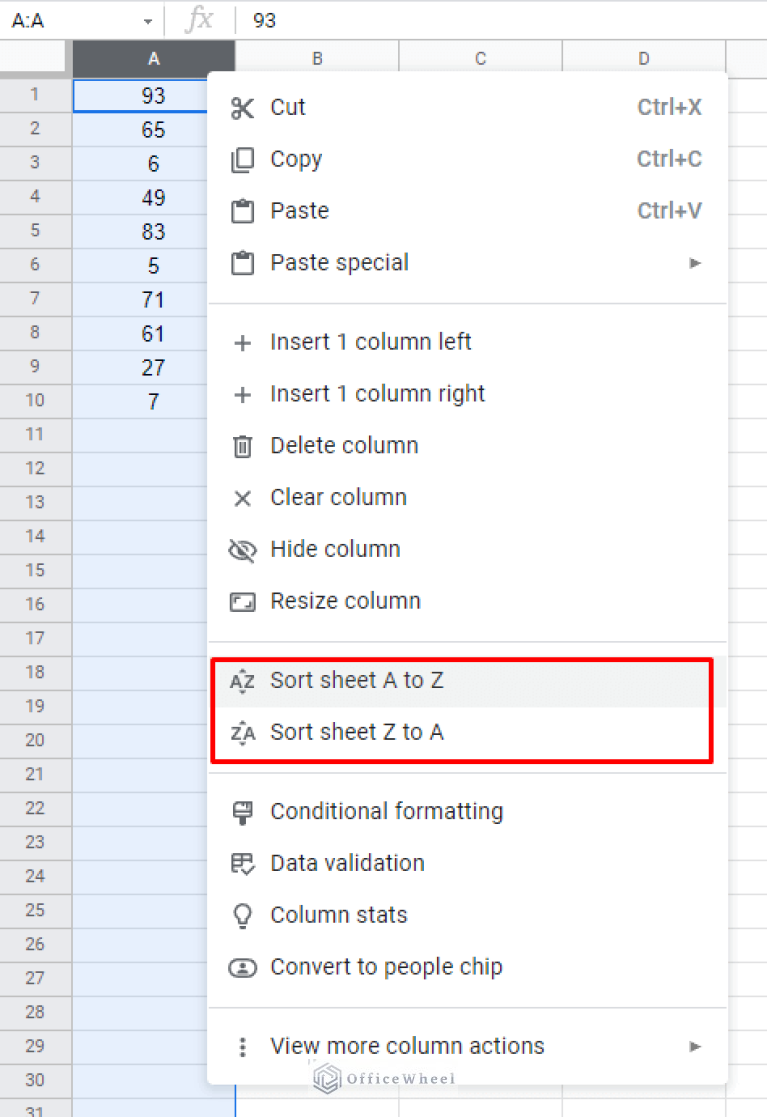Click the Column stats lightbulb icon
This screenshot has width=767, height=1117.
pos(242,916)
